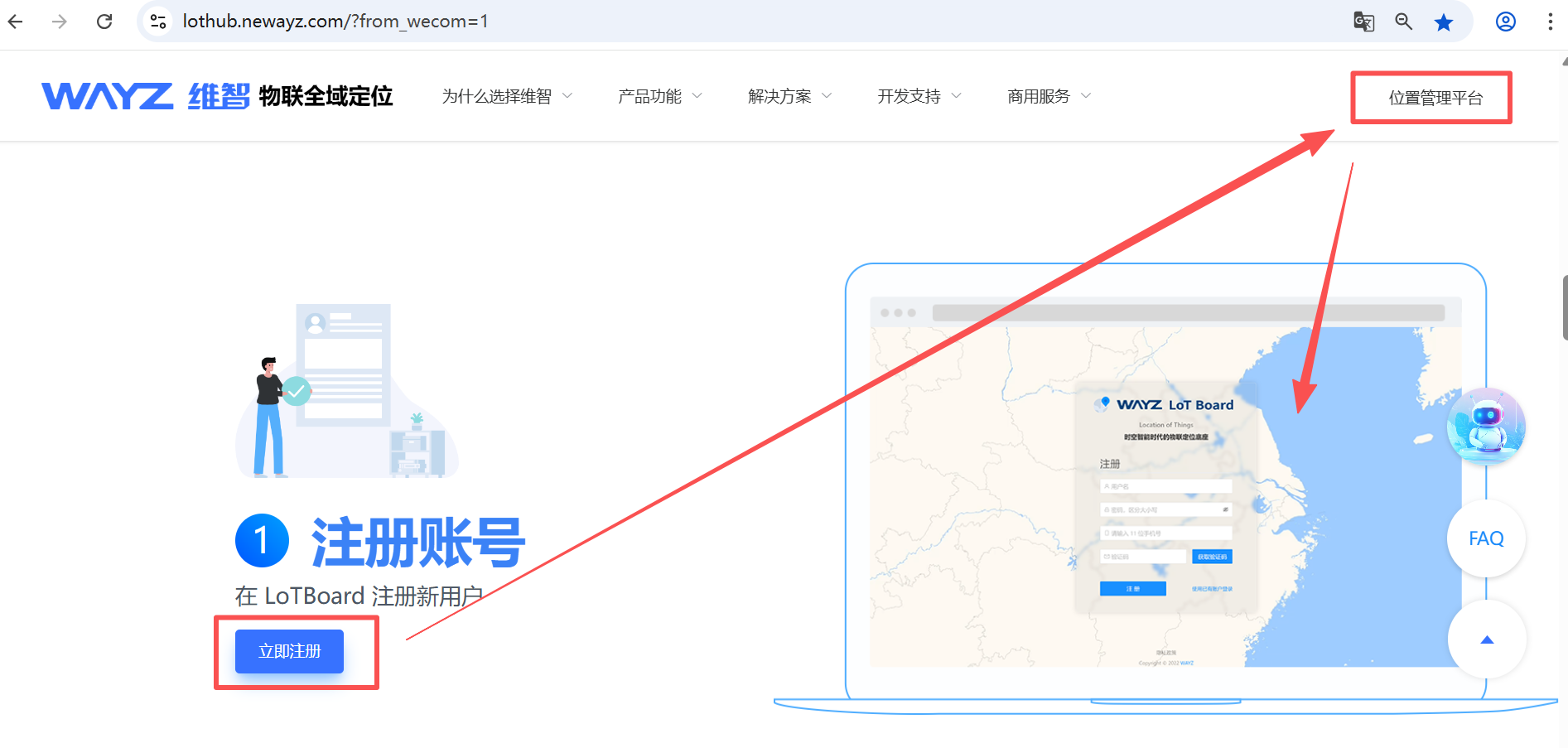The height and width of the screenshot is (748, 1568).
Task: Click the registration illustration image
Action: click(x=346, y=390)
